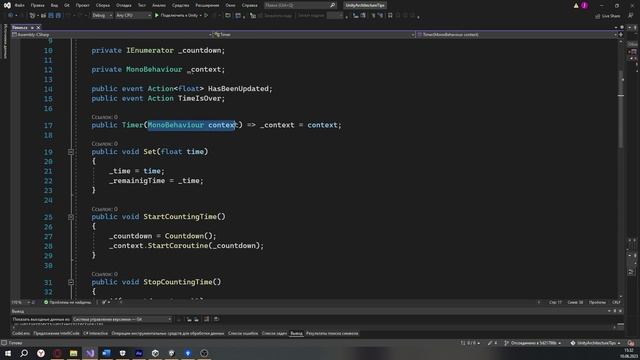Open the Git branch selector in status bar
The height and width of the screenshot is (360, 640).
(533, 343)
